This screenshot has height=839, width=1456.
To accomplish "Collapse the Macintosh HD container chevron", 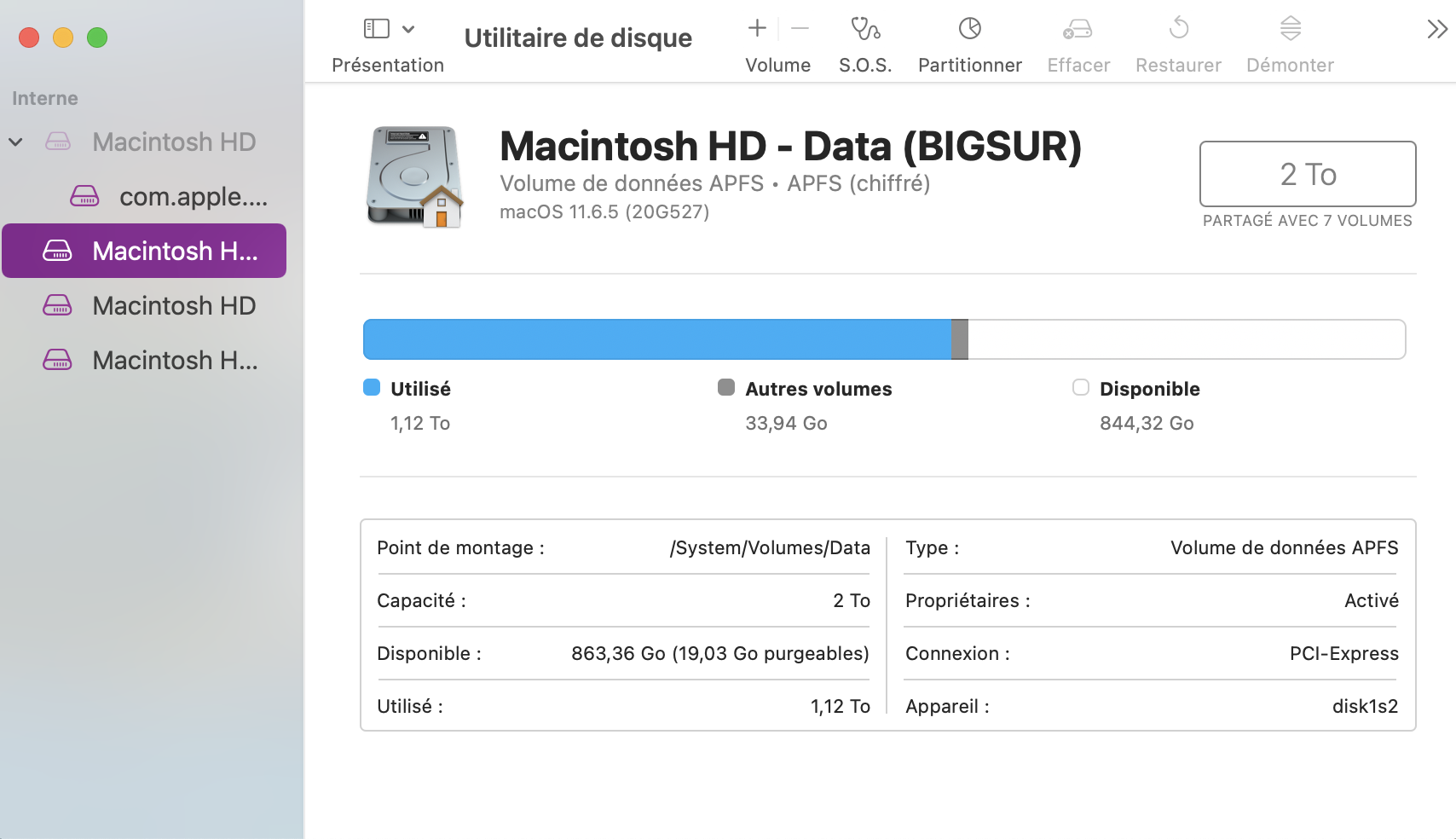I will (15, 142).
